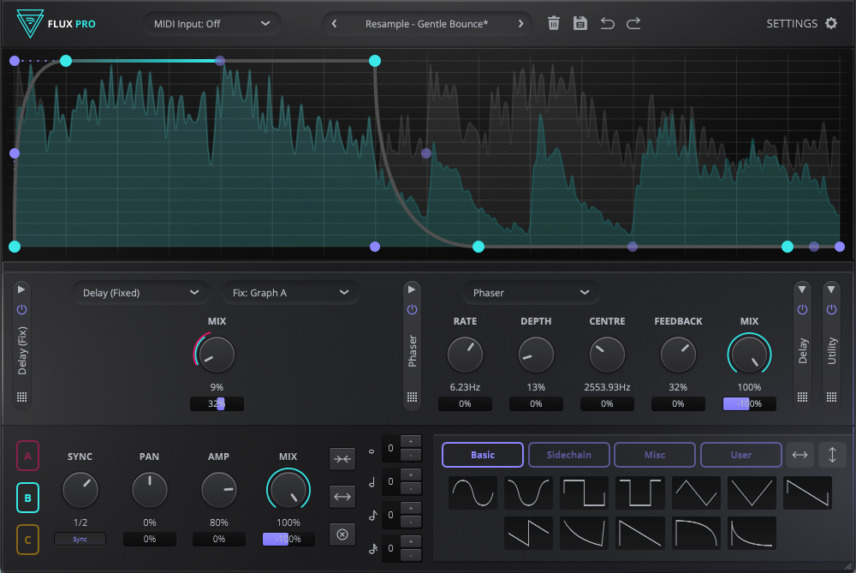Select graph C
Viewport: 856px width, 573px height.
coord(28,540)
